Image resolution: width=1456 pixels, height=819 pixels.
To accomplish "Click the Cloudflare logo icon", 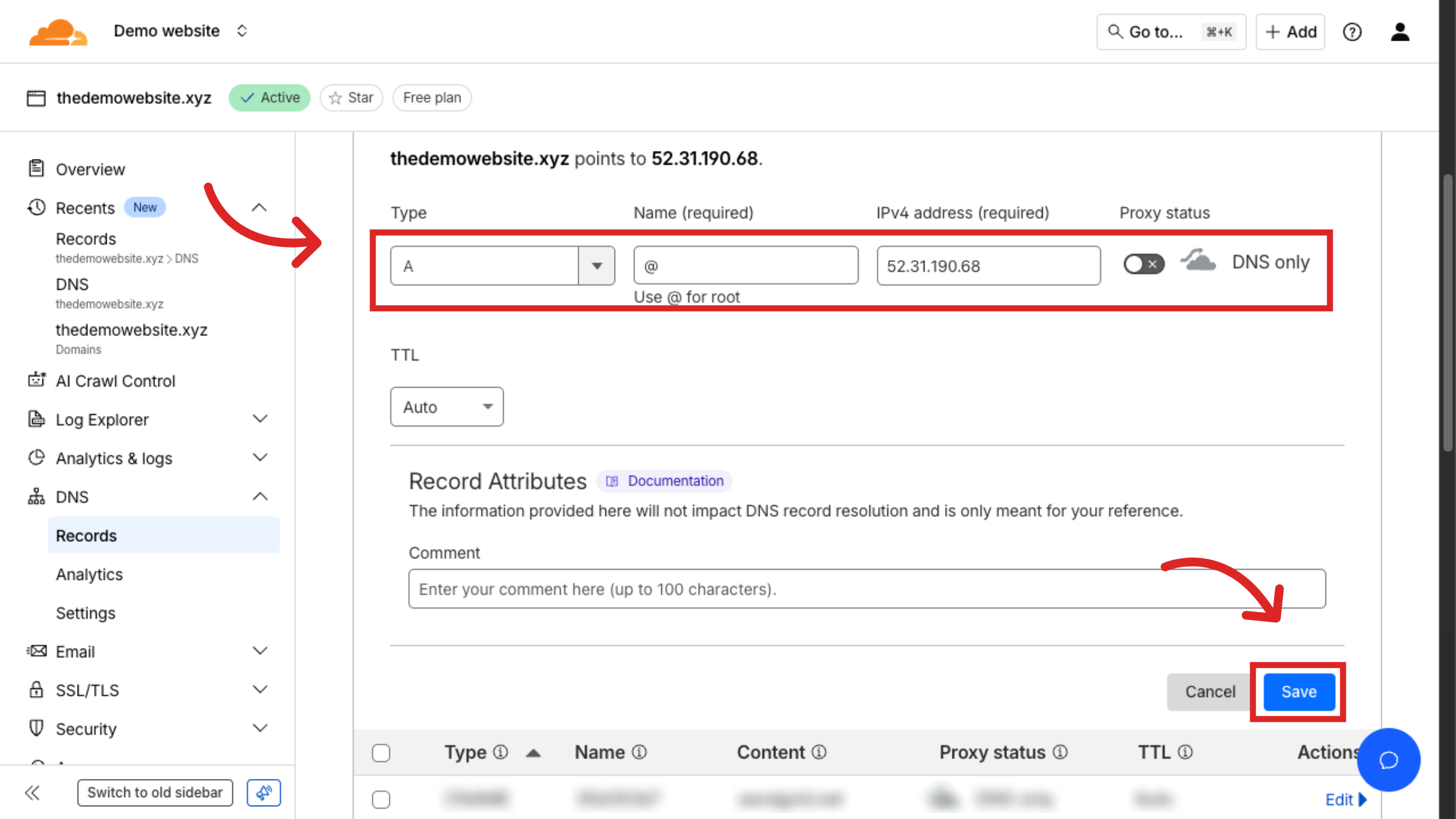I will (x=58, y=32).
